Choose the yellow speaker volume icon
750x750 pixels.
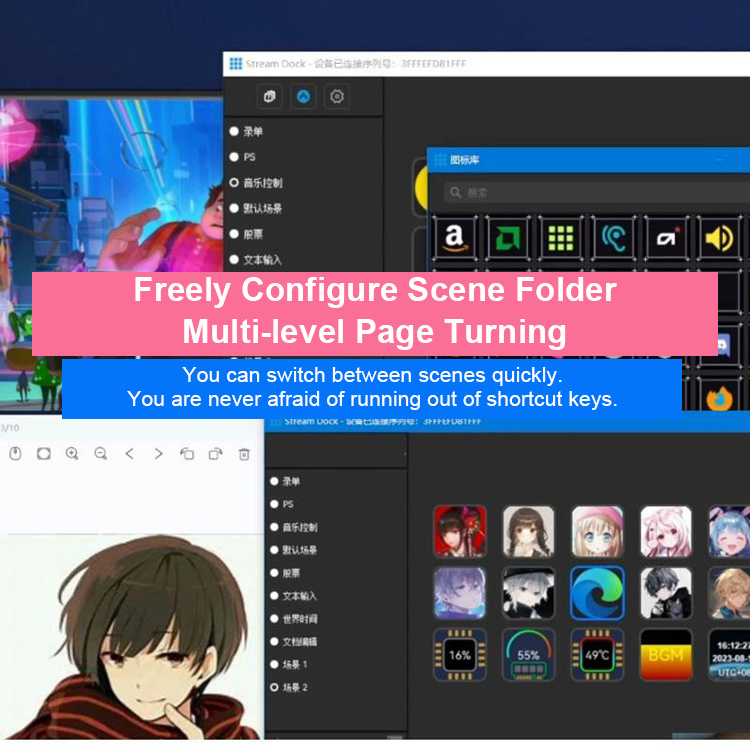coord(718,238)
